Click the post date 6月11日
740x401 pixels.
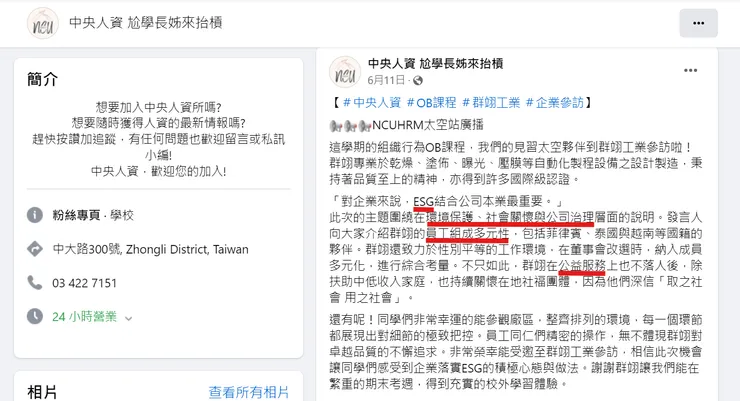386,80
